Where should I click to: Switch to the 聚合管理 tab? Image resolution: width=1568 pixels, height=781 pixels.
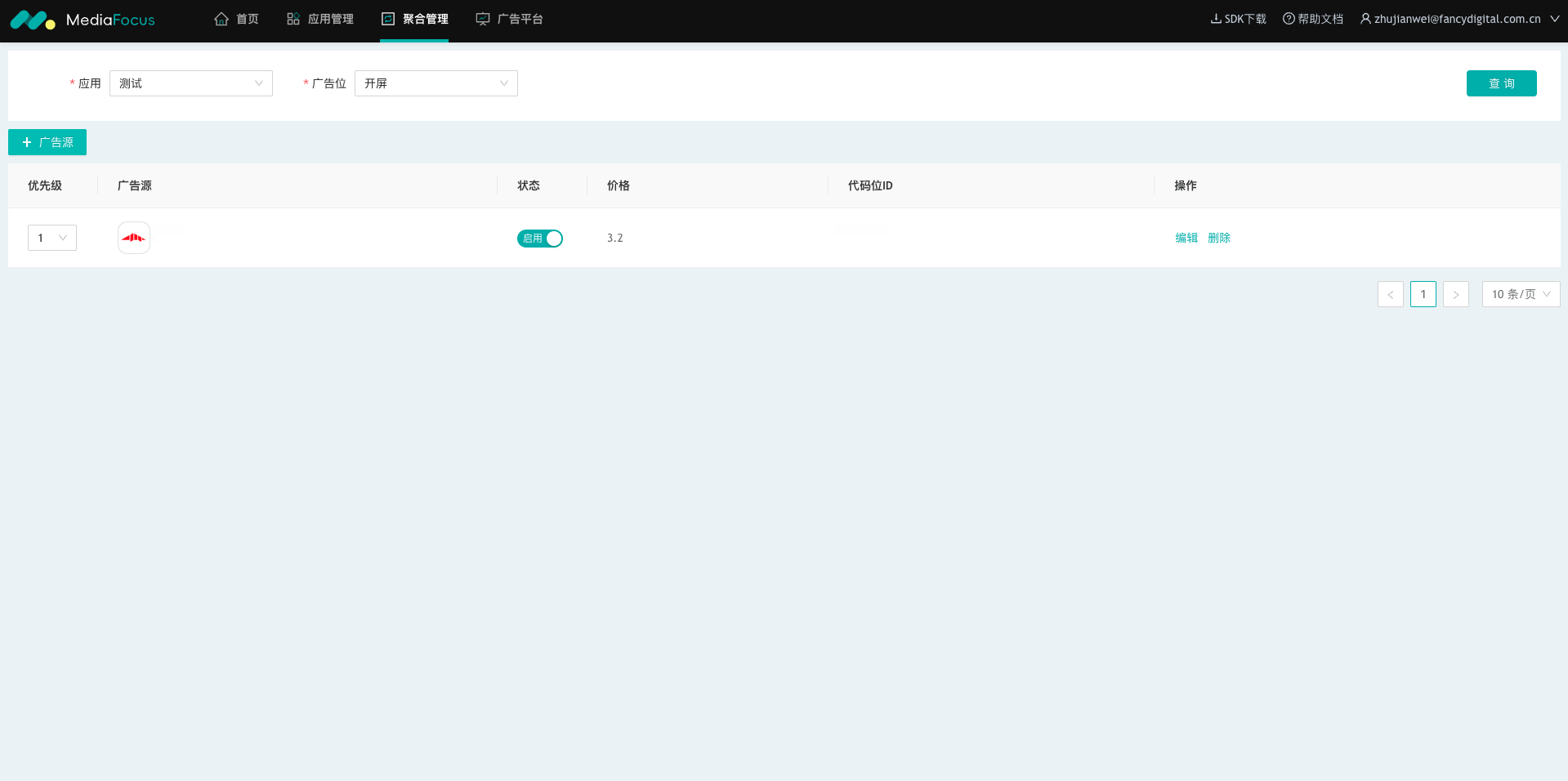pos(415,19)
